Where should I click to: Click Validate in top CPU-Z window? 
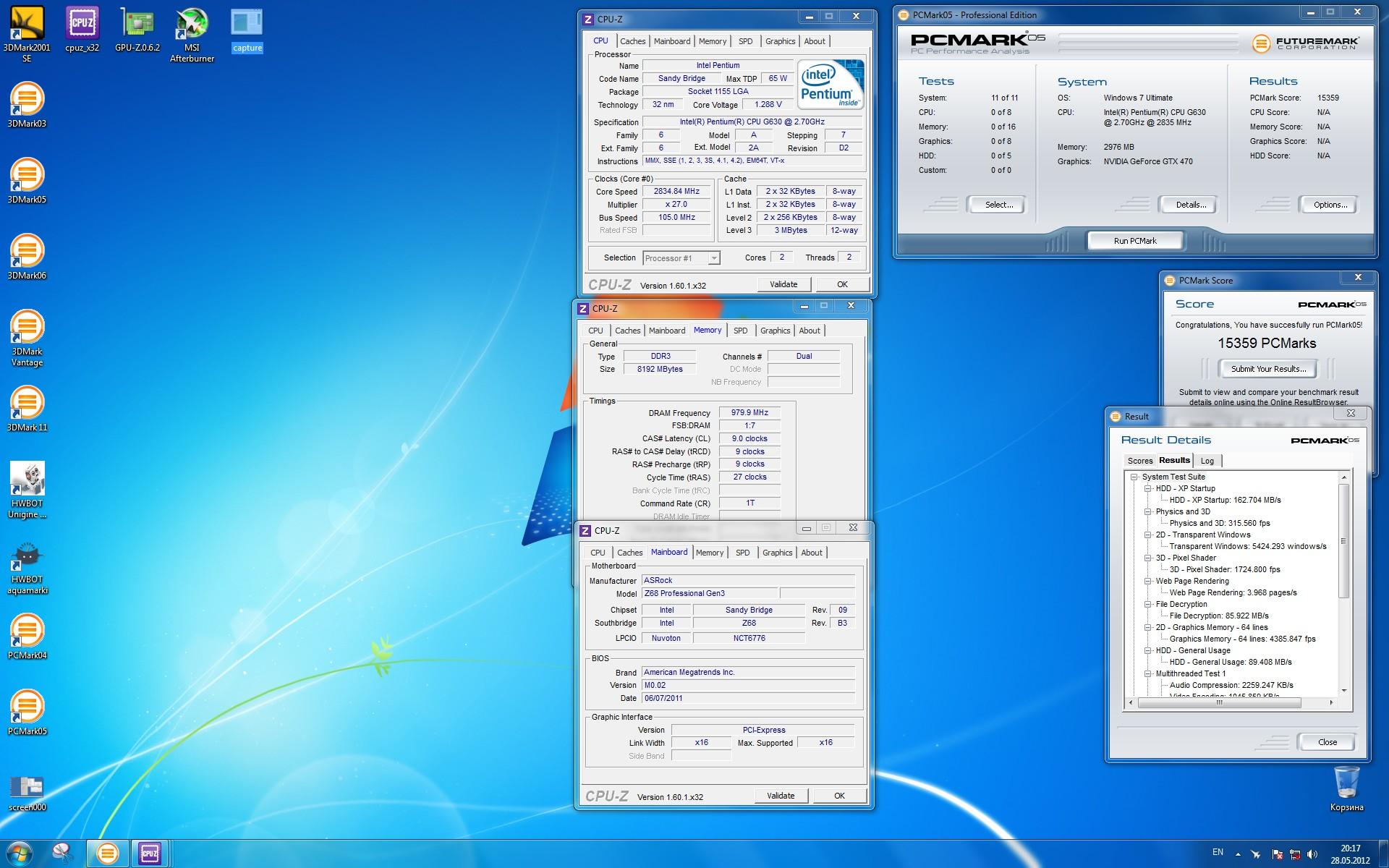(783, 284)
